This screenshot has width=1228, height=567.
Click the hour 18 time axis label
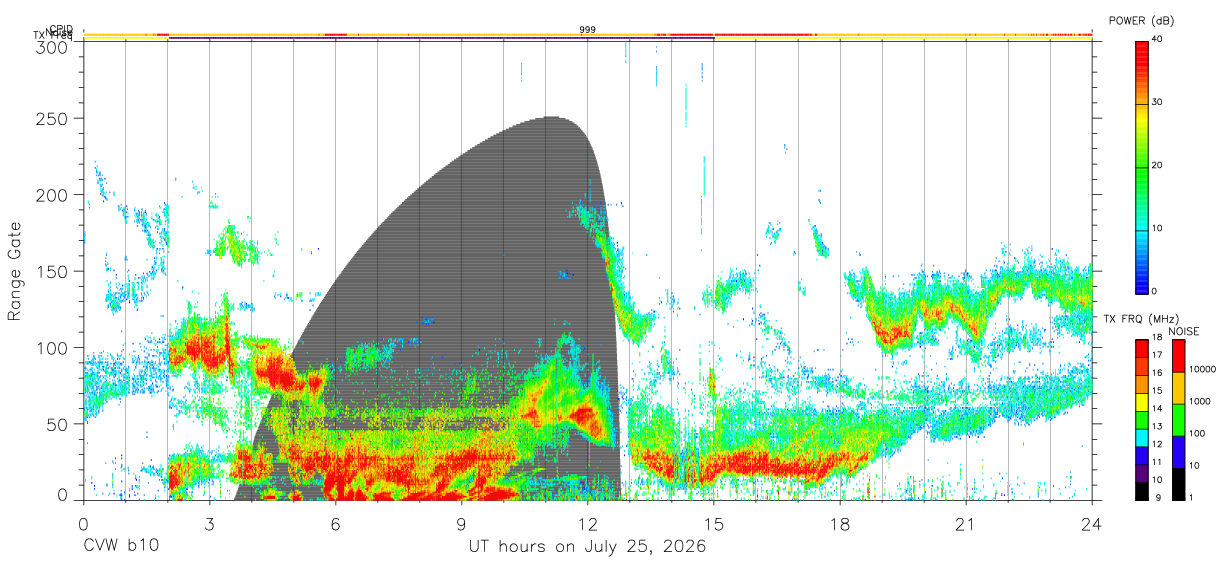840,524
